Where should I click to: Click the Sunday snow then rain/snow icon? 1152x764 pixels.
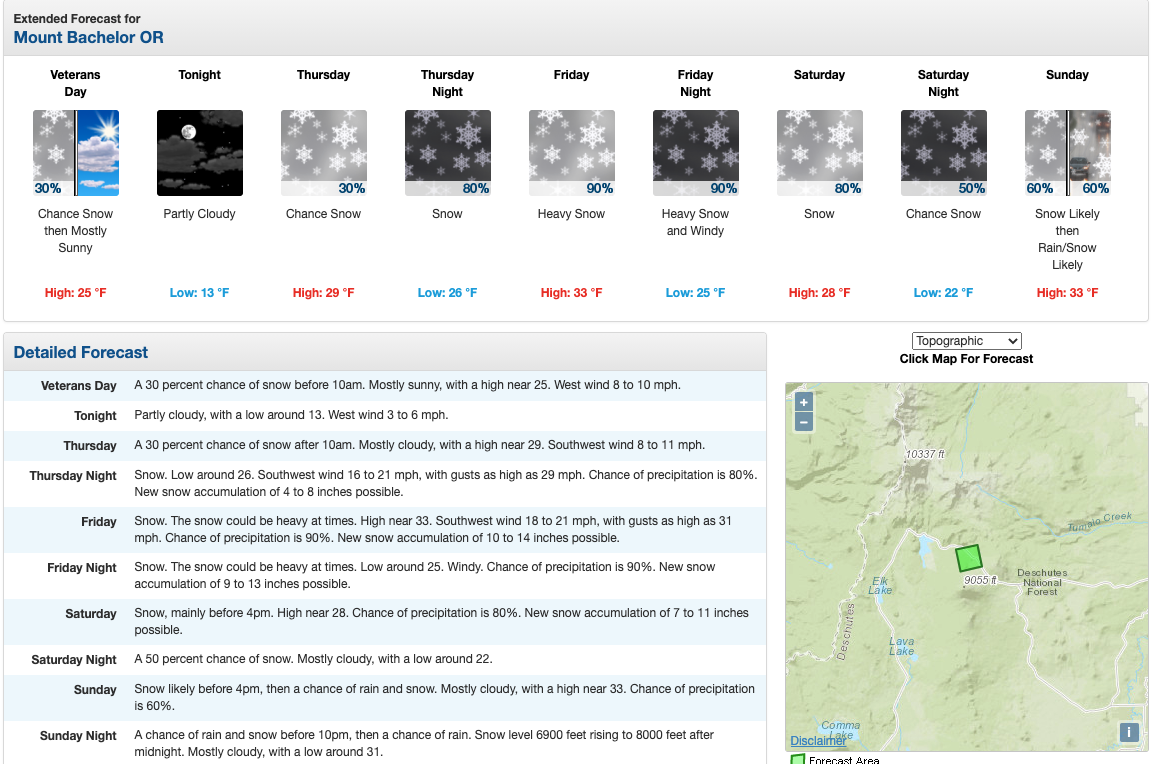point(1068,153)
